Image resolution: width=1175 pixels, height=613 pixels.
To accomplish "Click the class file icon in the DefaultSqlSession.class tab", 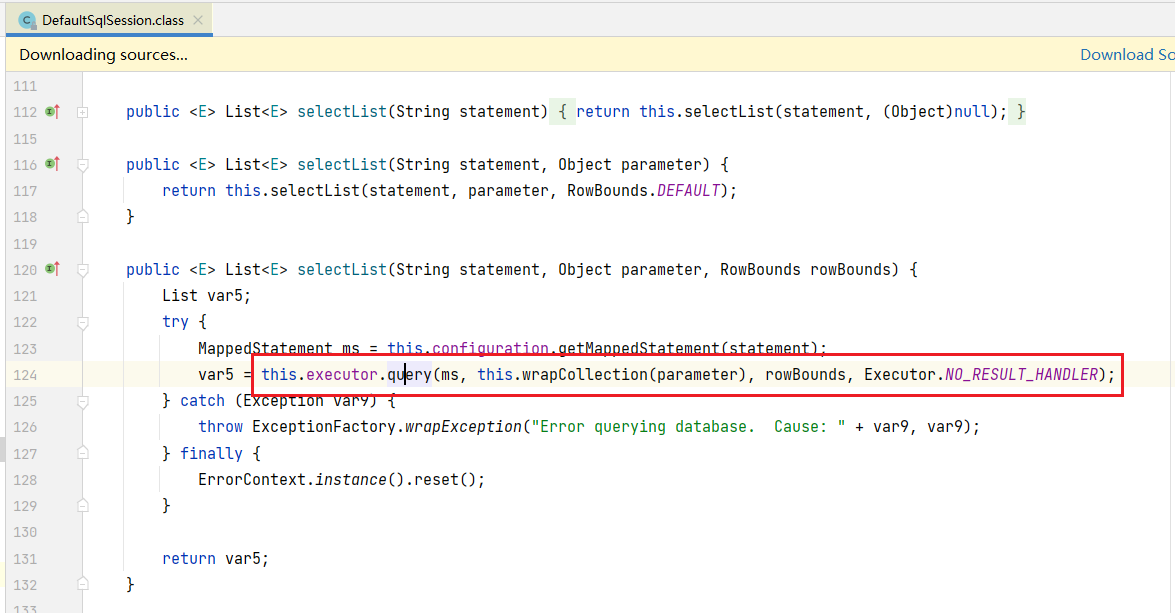I will [28, 20].
